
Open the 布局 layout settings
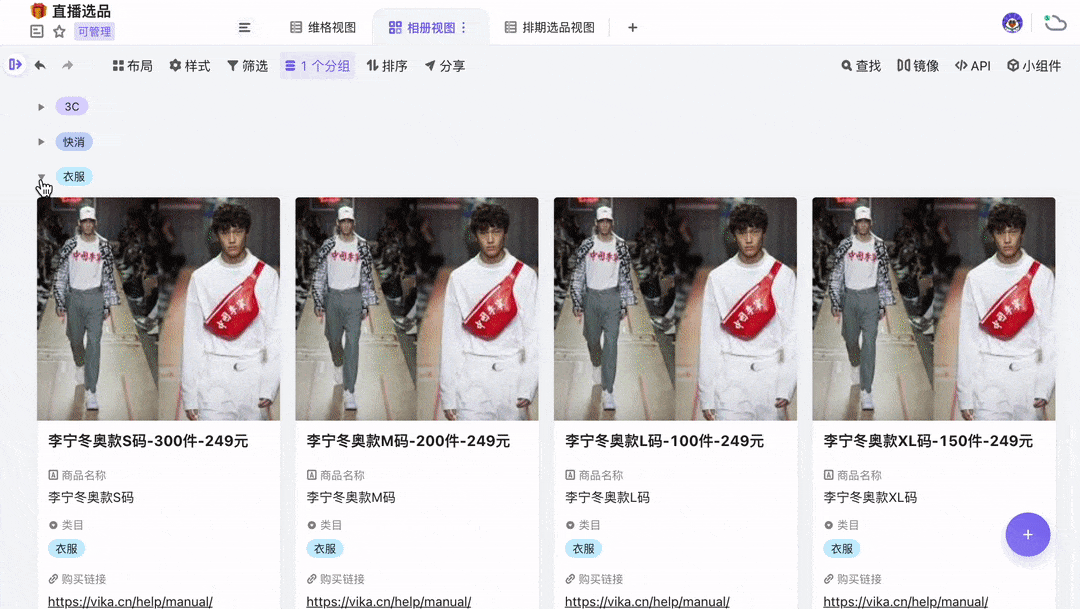(x=131, y=63)
